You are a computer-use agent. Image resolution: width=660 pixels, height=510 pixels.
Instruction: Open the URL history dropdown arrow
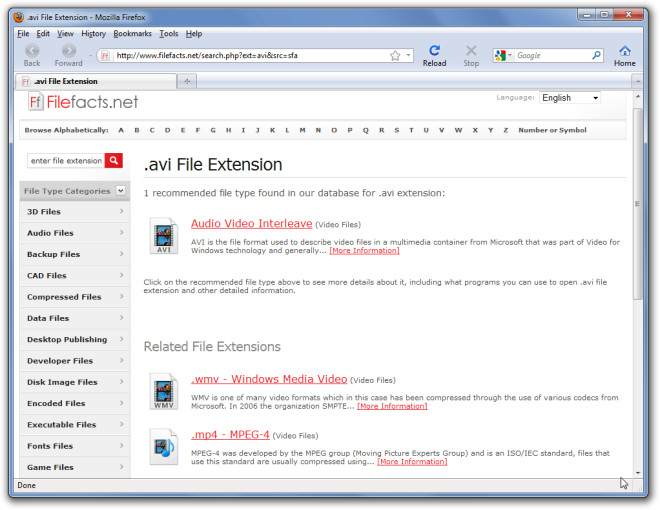coord(408,55)
